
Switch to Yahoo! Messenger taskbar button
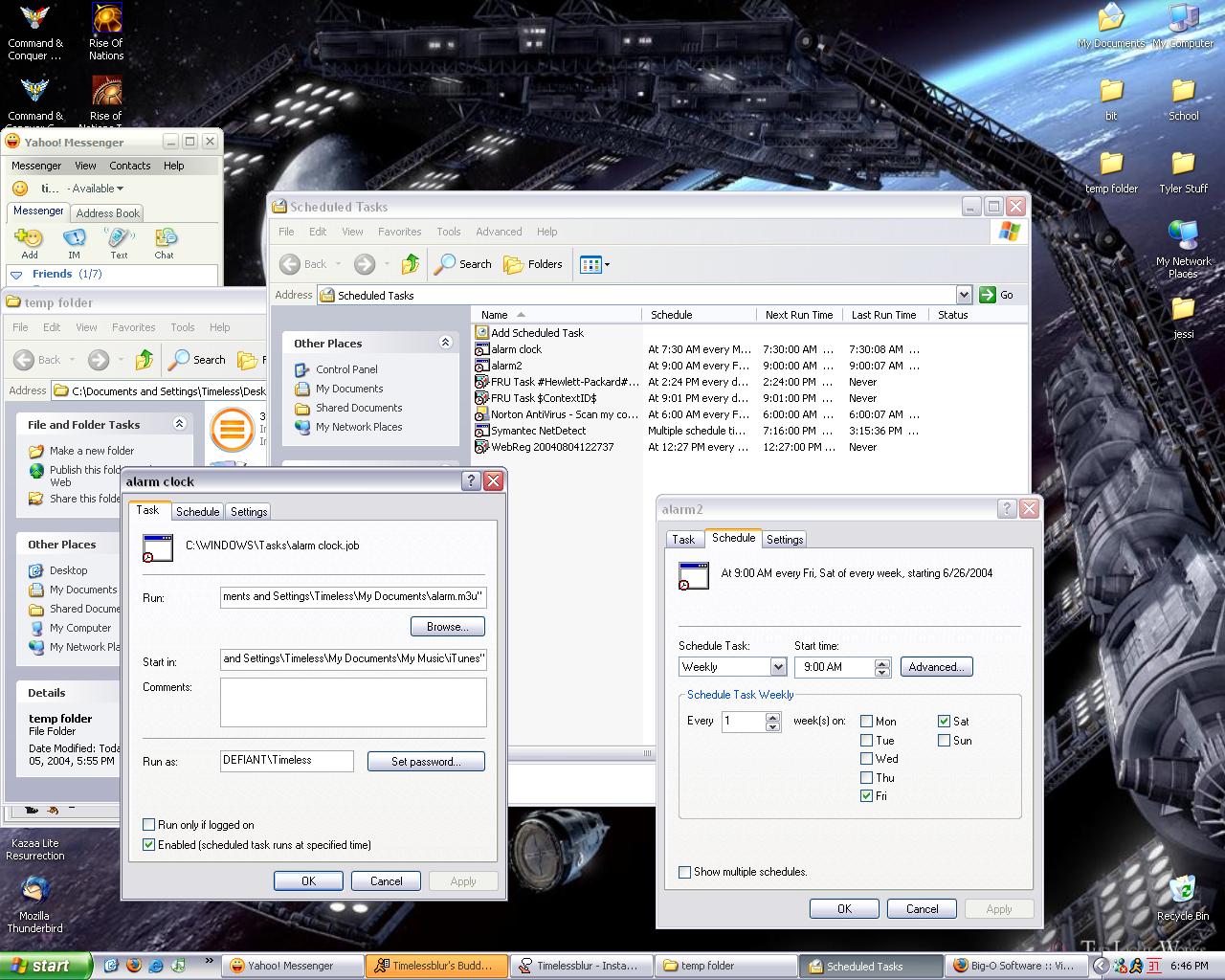pos(291,966)
